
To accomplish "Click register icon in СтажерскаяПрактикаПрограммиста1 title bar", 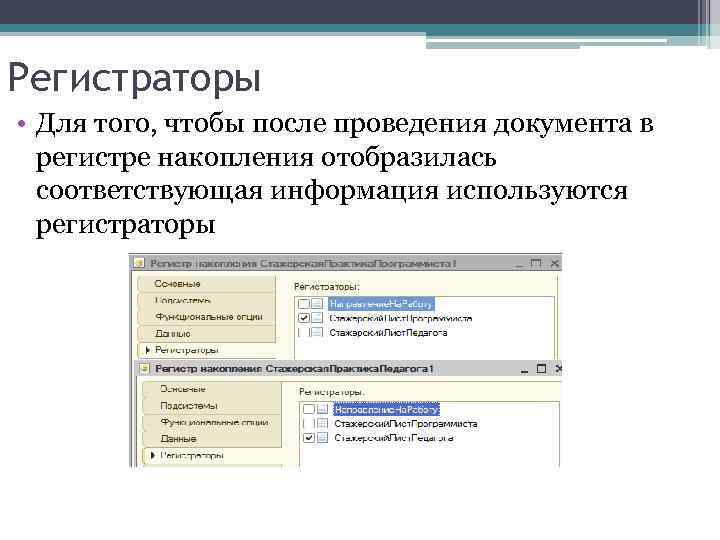I will pyautogui.click(x=139, y=264).
